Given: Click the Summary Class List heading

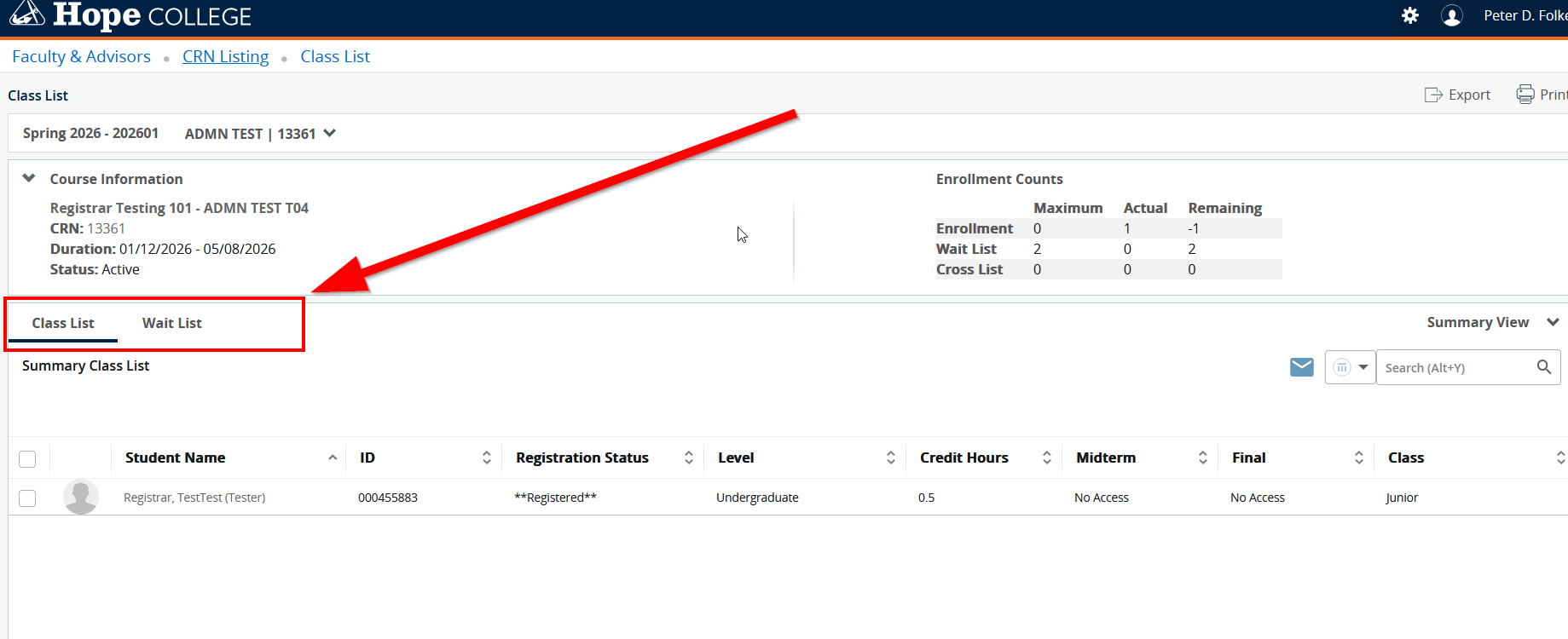Looking at the screenshot, I should coord(85,366).
